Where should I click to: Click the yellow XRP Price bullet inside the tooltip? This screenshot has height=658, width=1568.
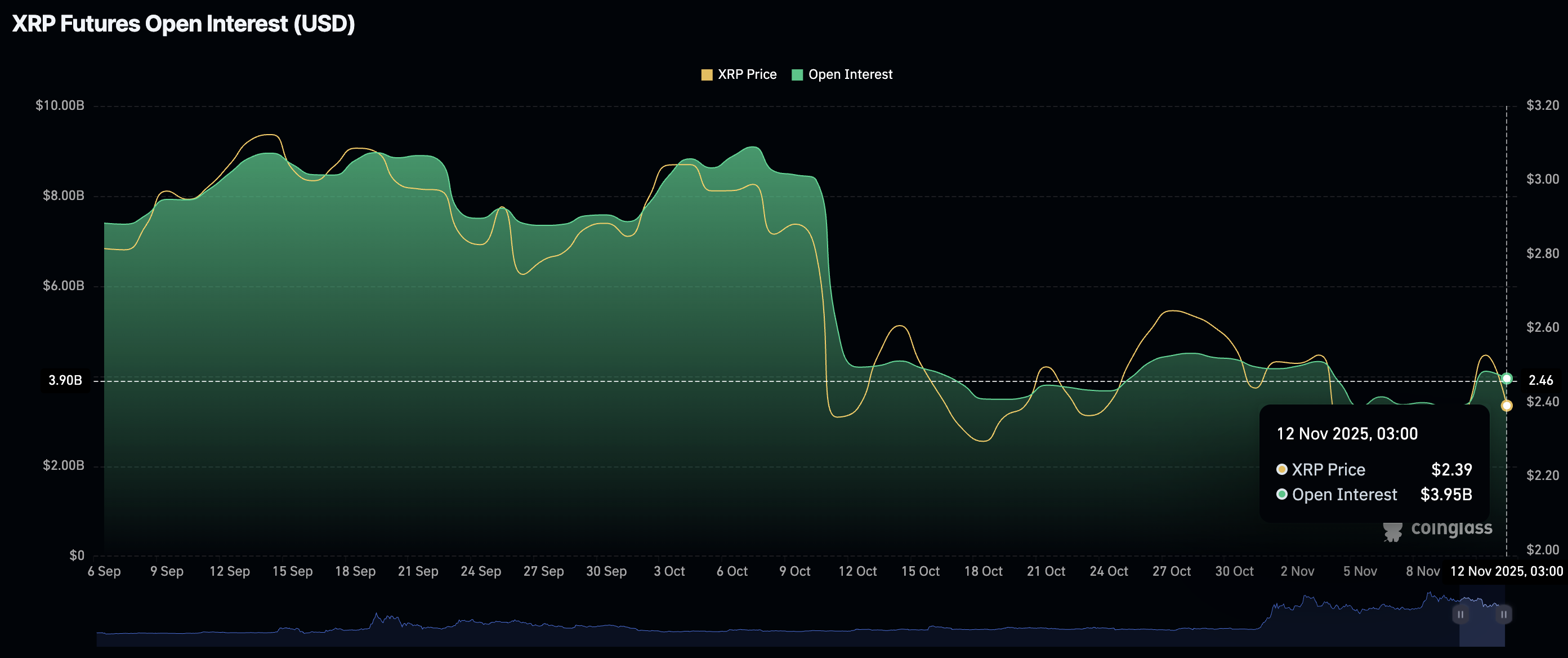tap(1281, 469)
